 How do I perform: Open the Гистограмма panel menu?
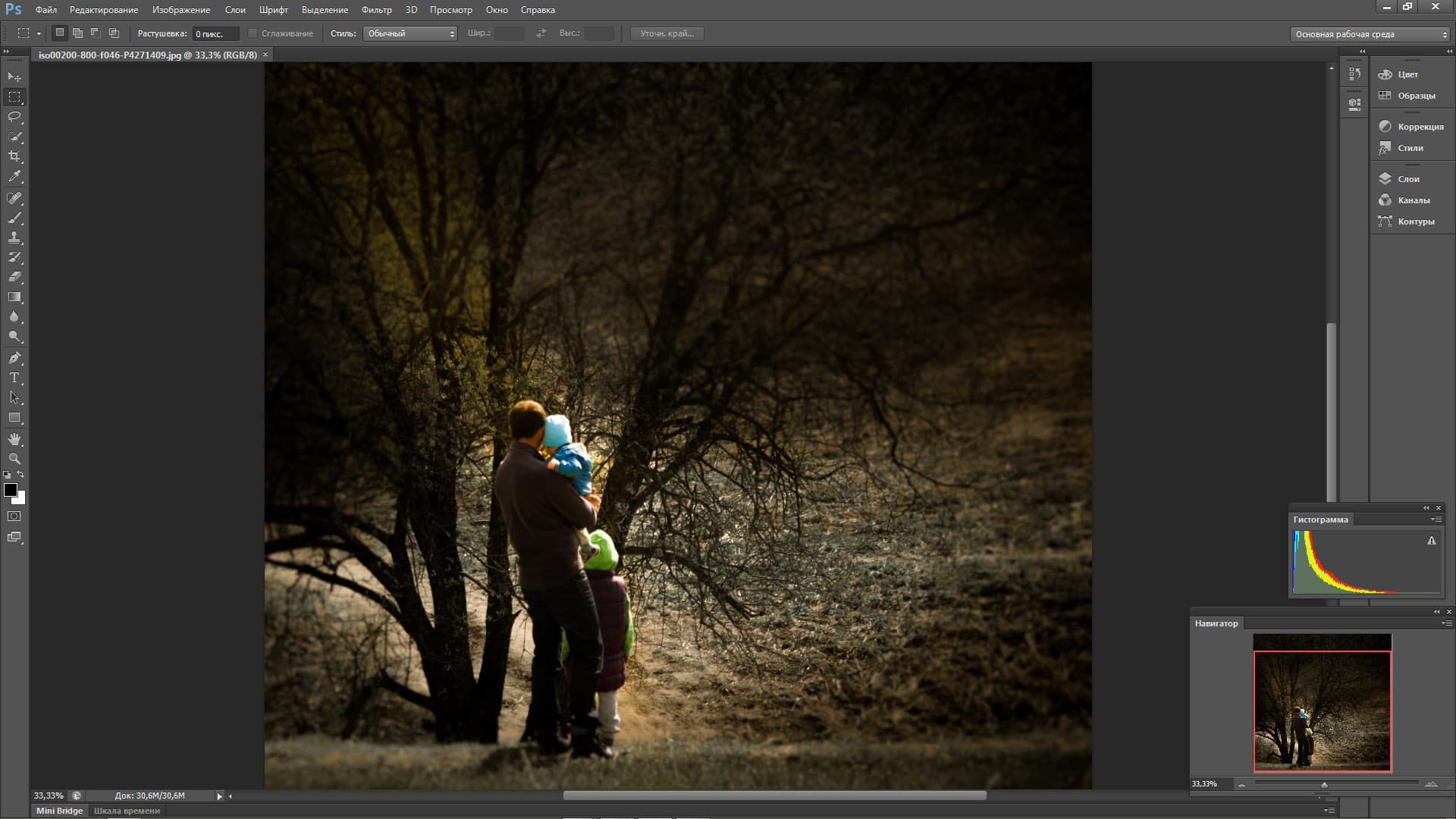click(1436, 519)
